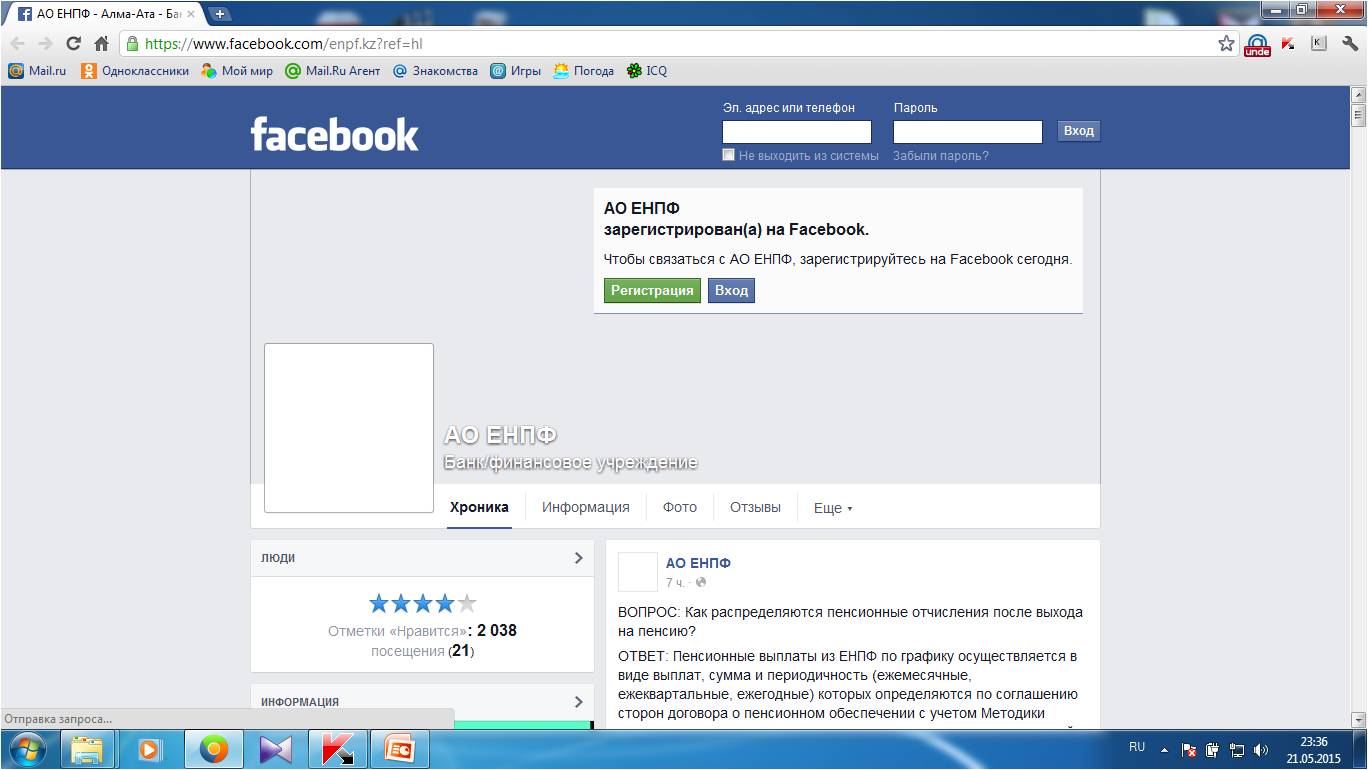Open the browser home page icon
The height and width of the screenshot is (770, 1368).
(x=101, y=44)
